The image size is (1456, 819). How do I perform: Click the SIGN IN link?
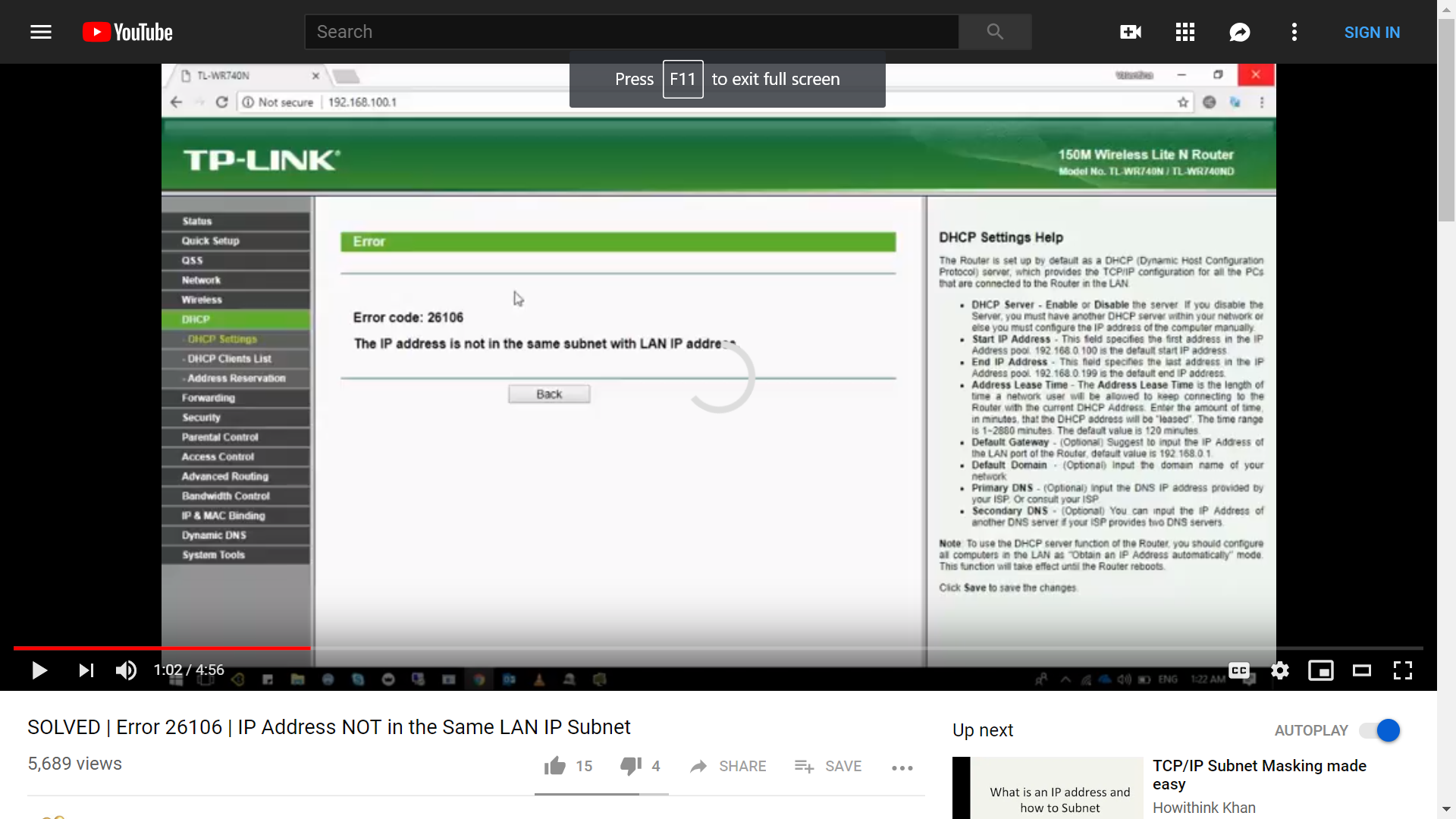1372,33
